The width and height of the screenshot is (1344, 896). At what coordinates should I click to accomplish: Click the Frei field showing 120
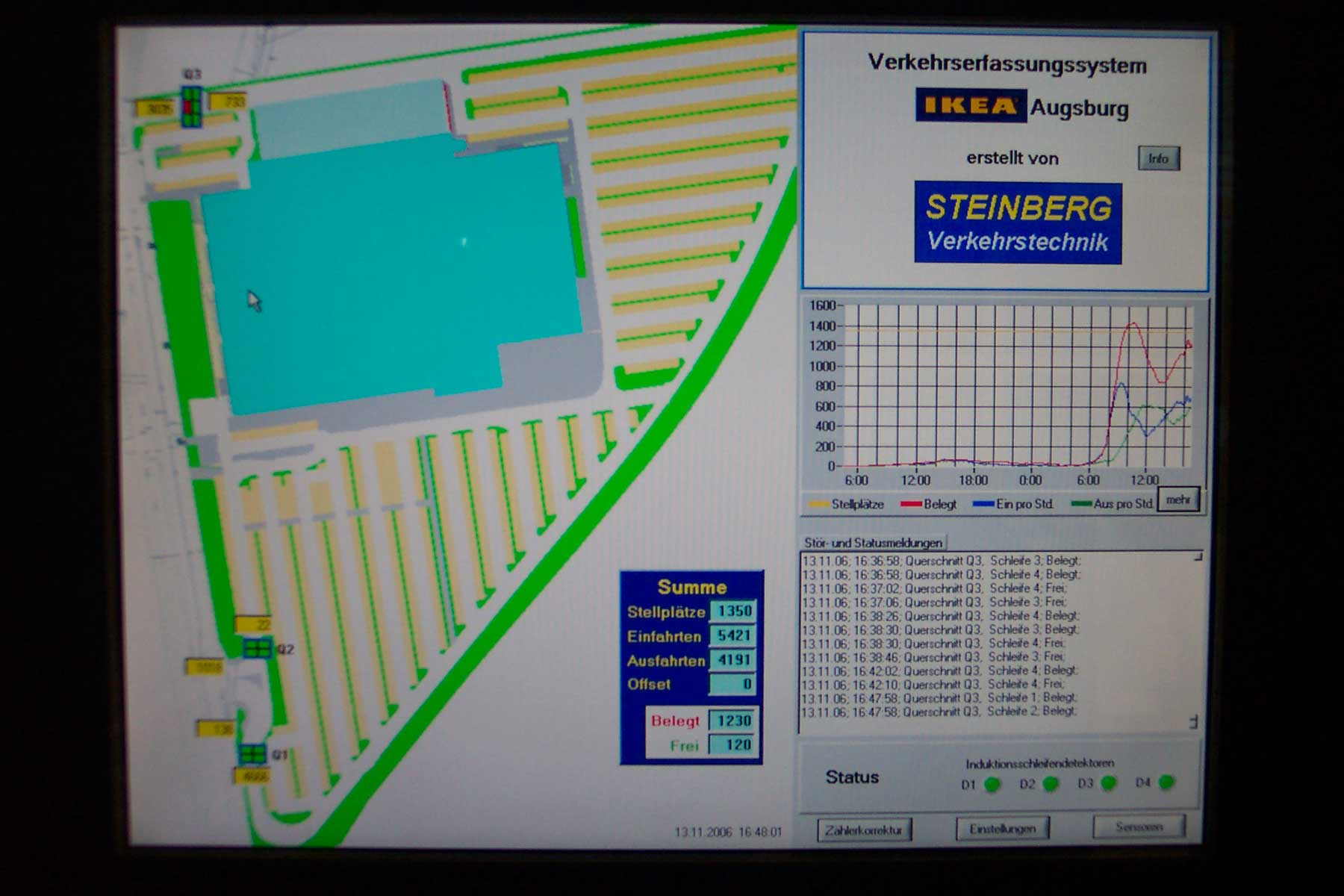pos(733,744)
